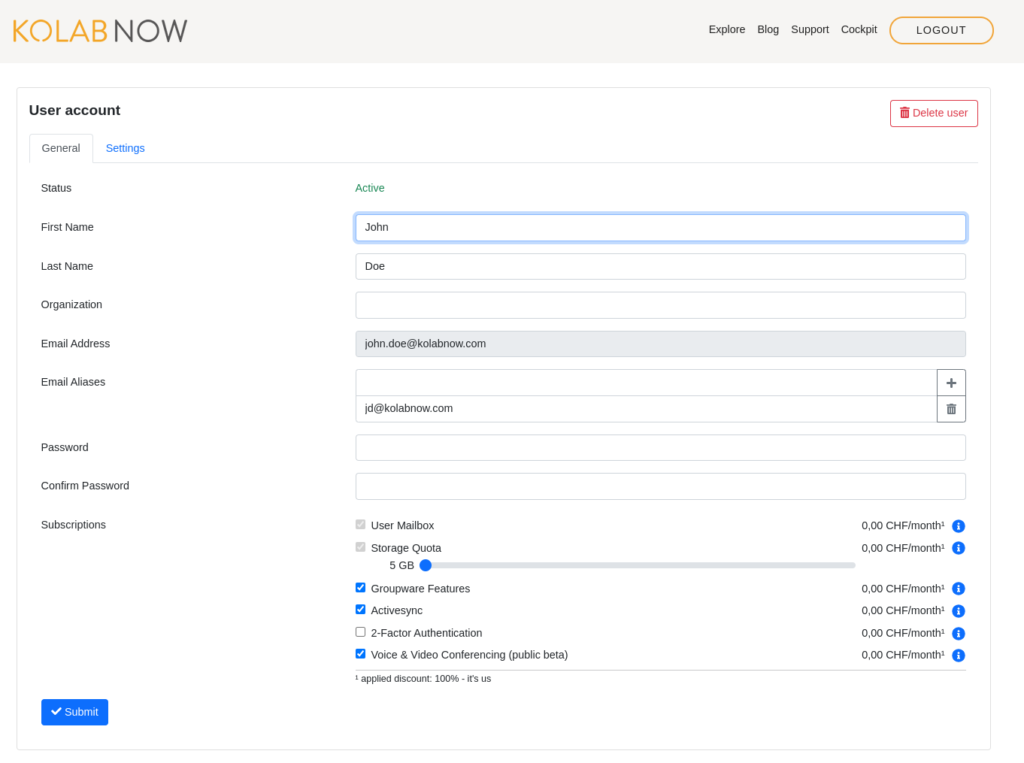Switch to the Settings tab

click(125, 148)
